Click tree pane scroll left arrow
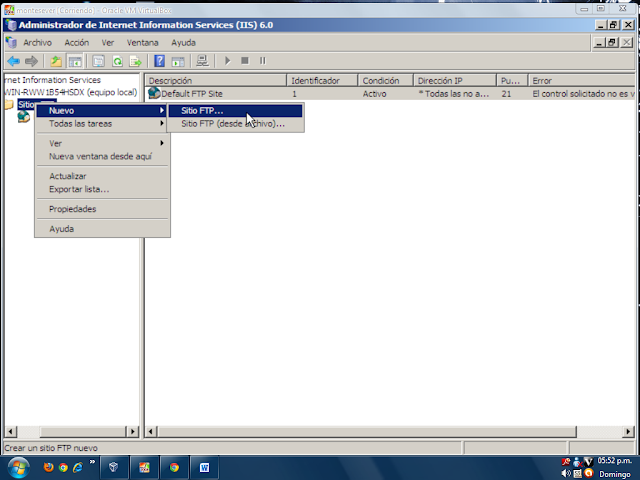 point(11,431)
